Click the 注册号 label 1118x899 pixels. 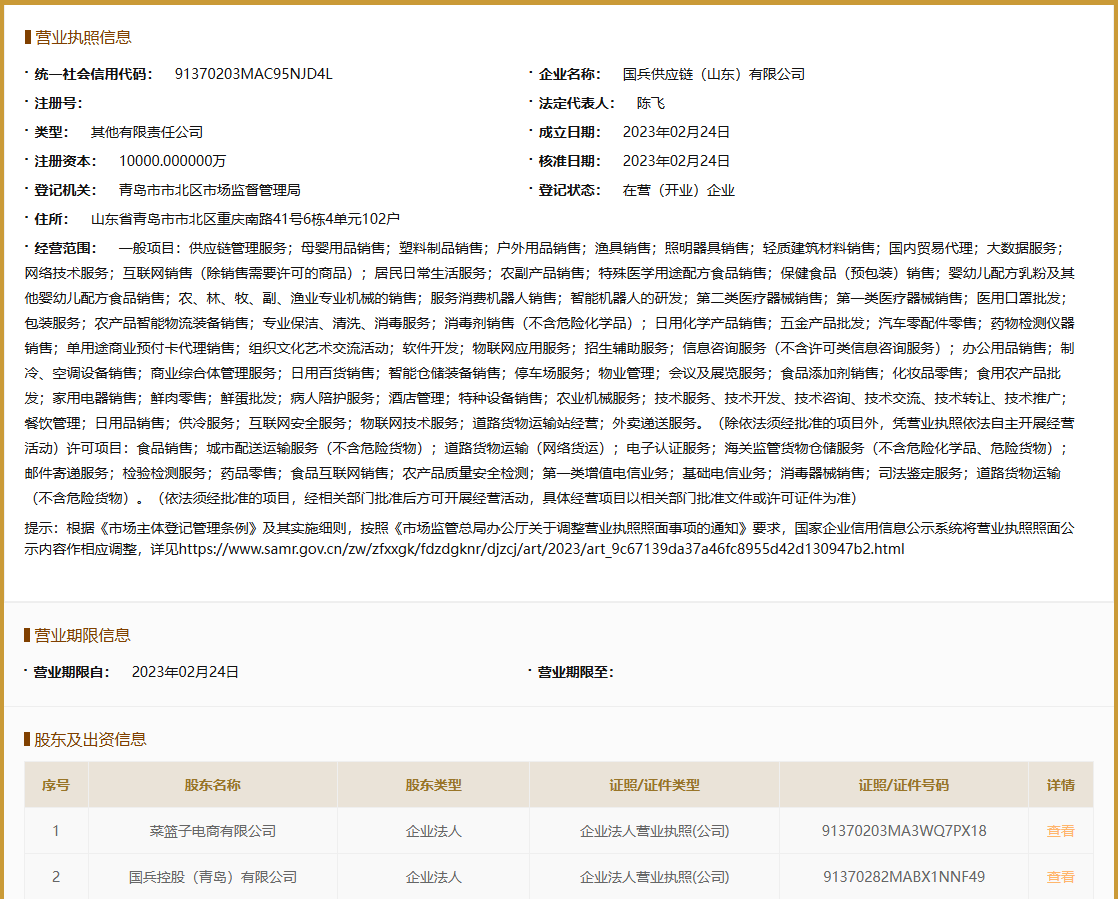58,103
